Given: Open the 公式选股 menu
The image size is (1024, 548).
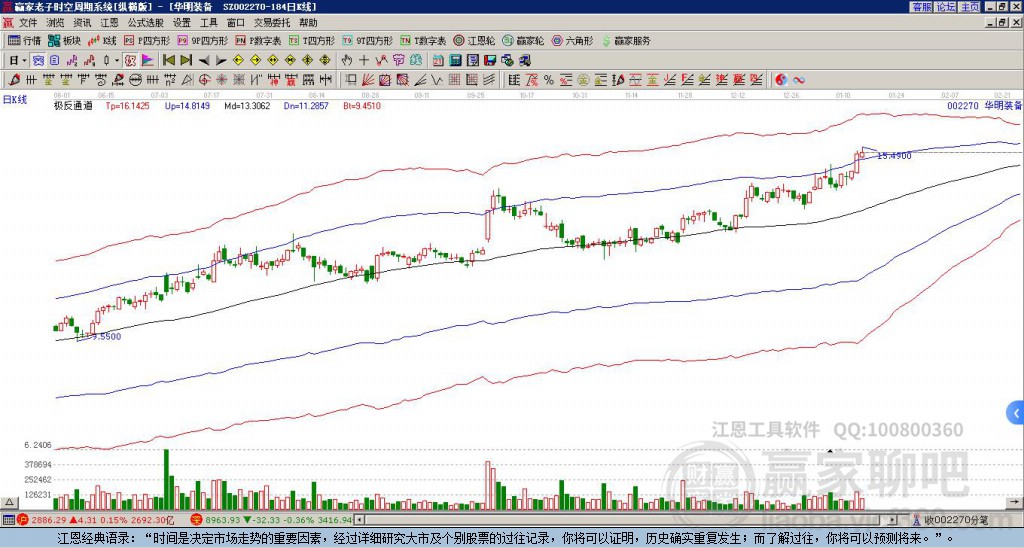Looking at the screenshot, I should tap(145, 23).
